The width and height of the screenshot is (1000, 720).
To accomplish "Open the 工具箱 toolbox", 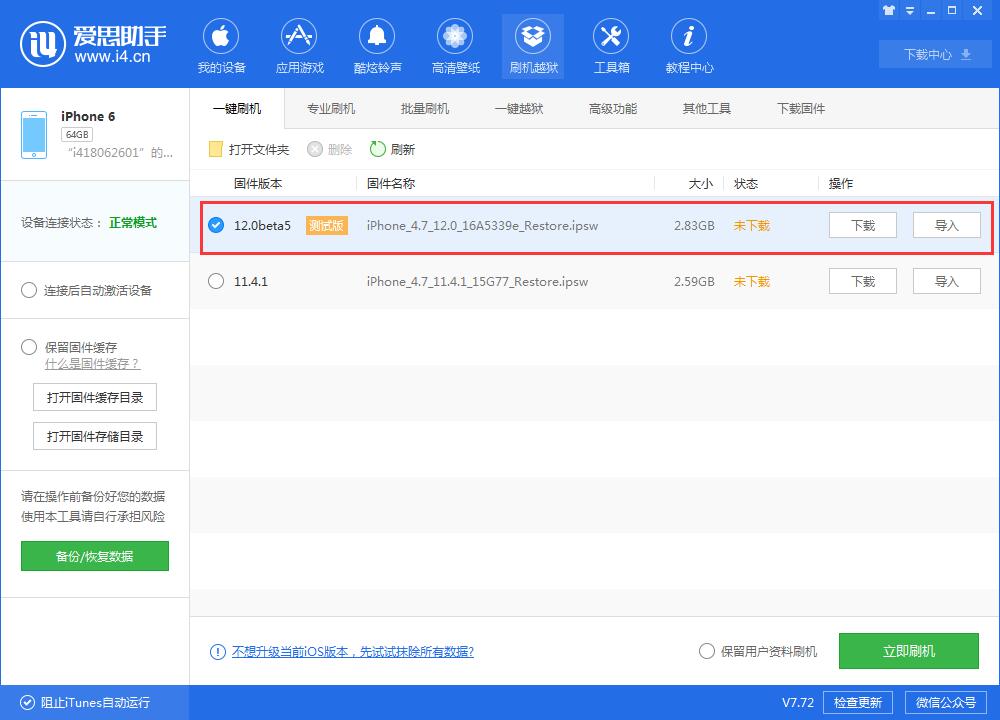I will [611, 45].
